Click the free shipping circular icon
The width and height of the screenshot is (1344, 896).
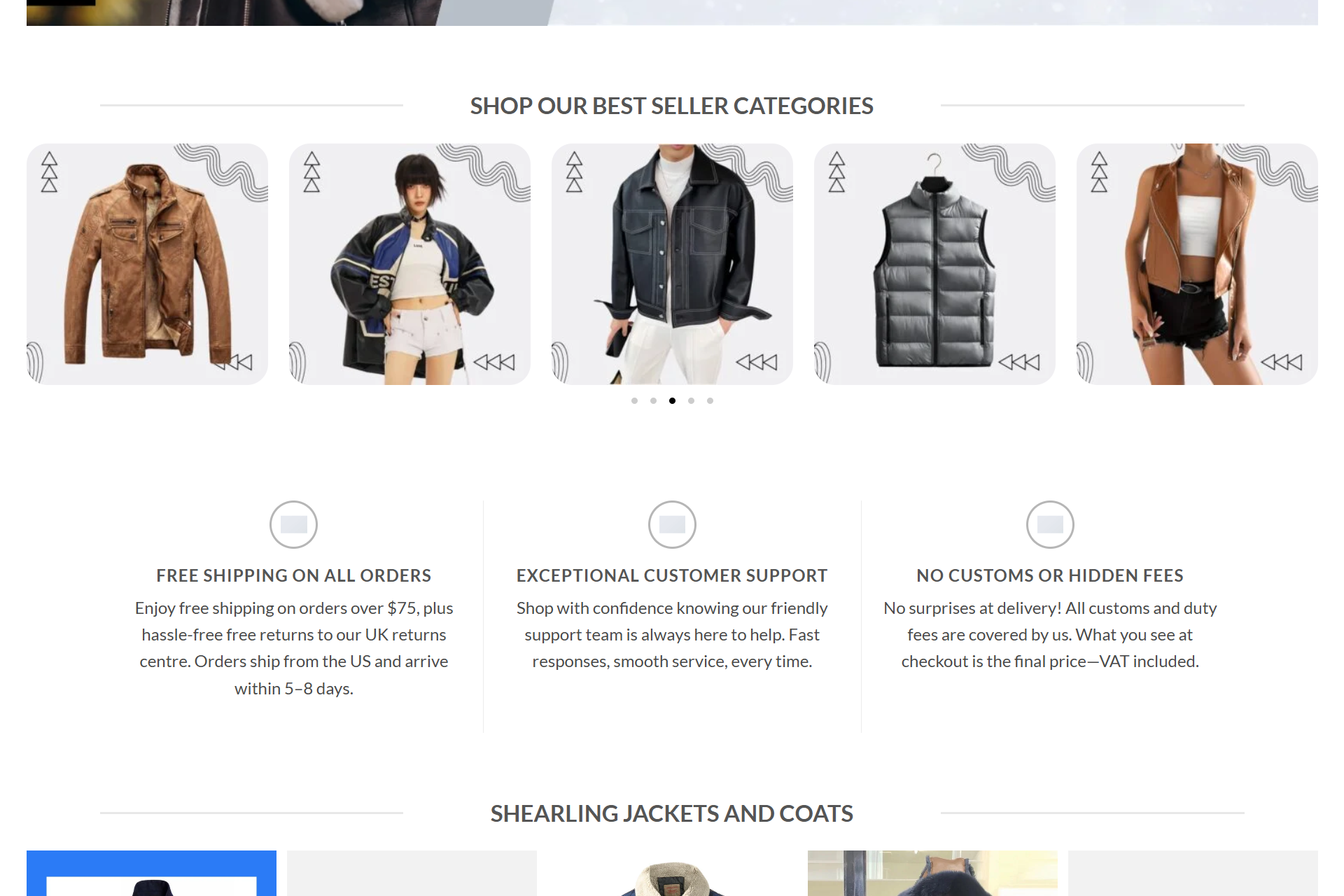(293, 524)
